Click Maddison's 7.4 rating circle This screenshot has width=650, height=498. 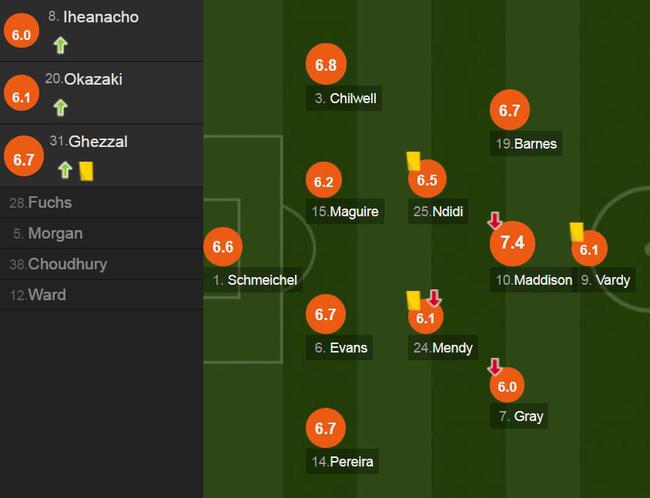point(512,243)
